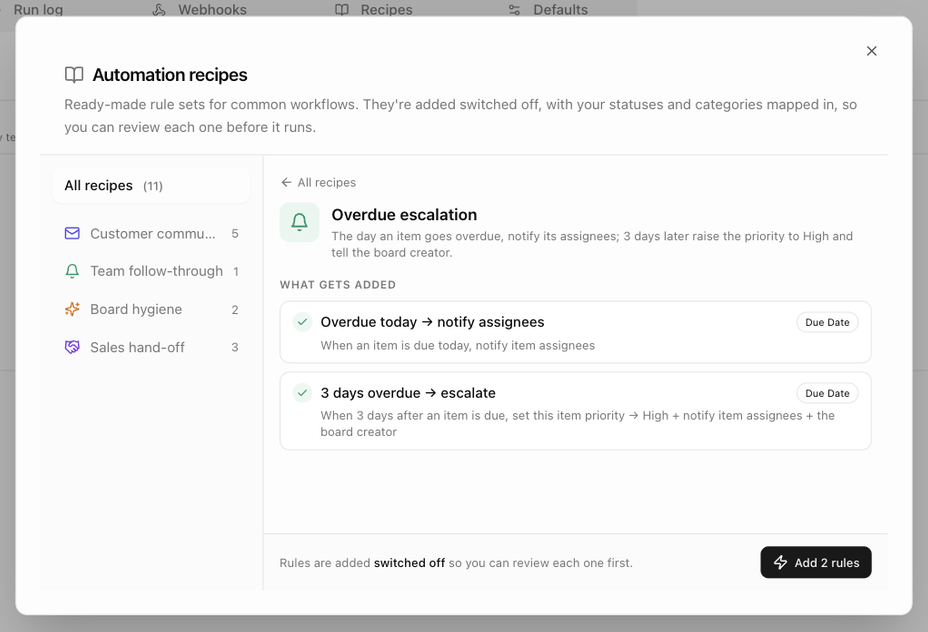Viewport: 928px width, 632px height.
Task: Click the count 3 next to Sales hand-off
Action: [235, 347]
